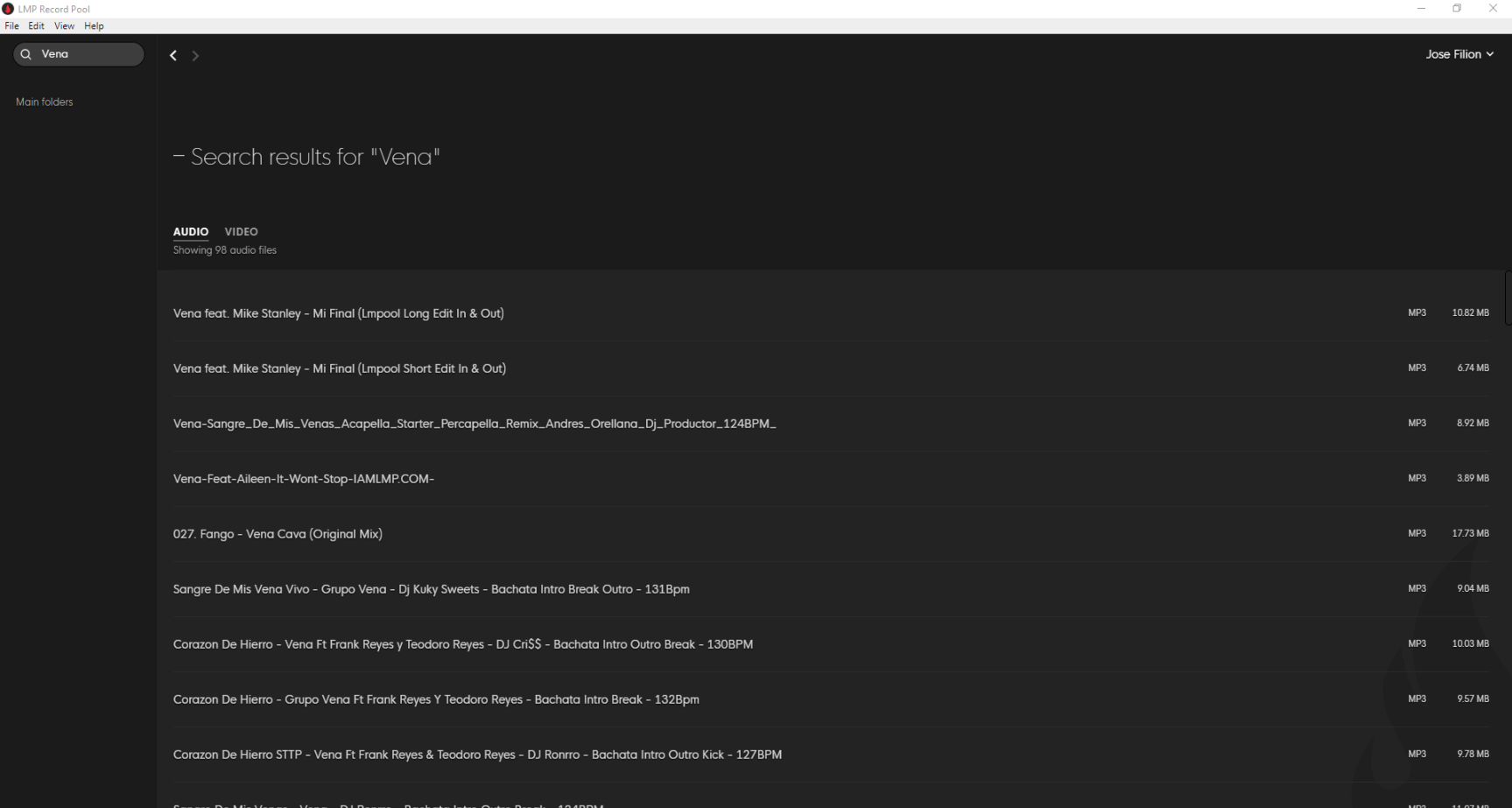The image size is (1512, 808).
Task: Click the Sangre De Mis Vena Vivo track
Action: 431,588
